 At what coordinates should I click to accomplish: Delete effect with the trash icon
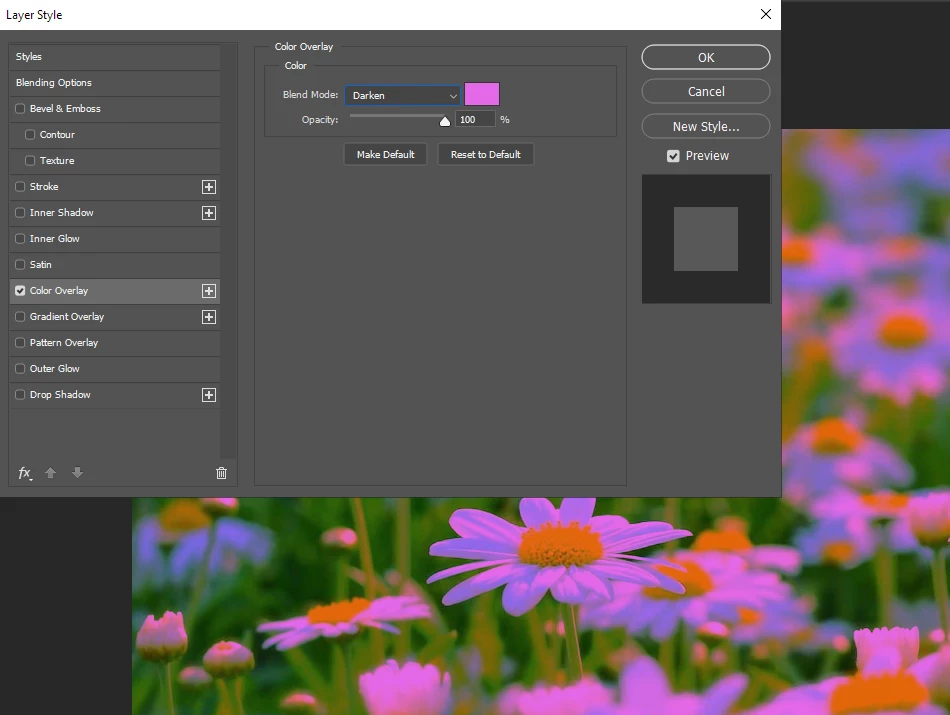click(221, 473)
